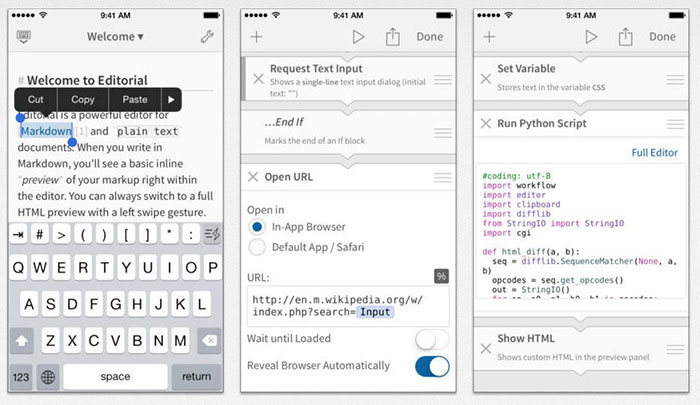Open the wrench tools icon
This screenshot has height=405, width=700.
(207, 37)
